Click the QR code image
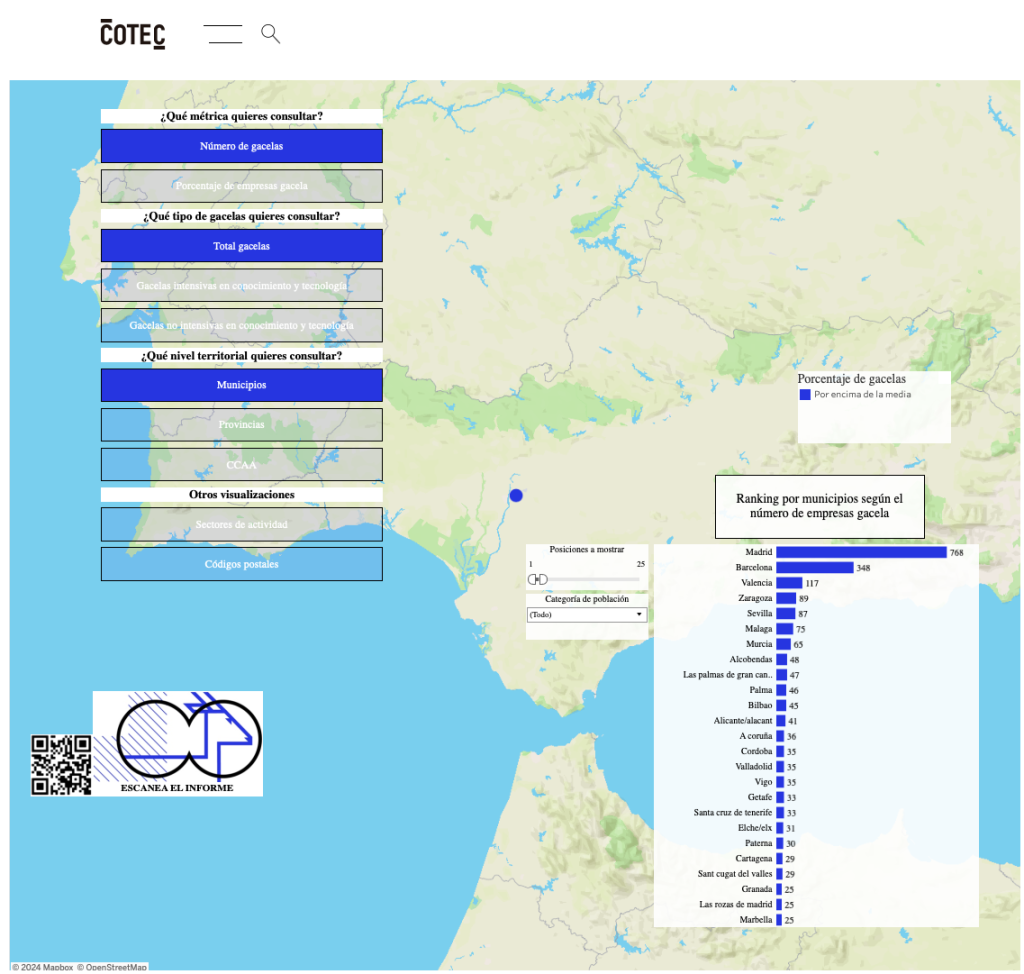The width and height of the screenshot is (1024, 974). click(x=61, y=765)
